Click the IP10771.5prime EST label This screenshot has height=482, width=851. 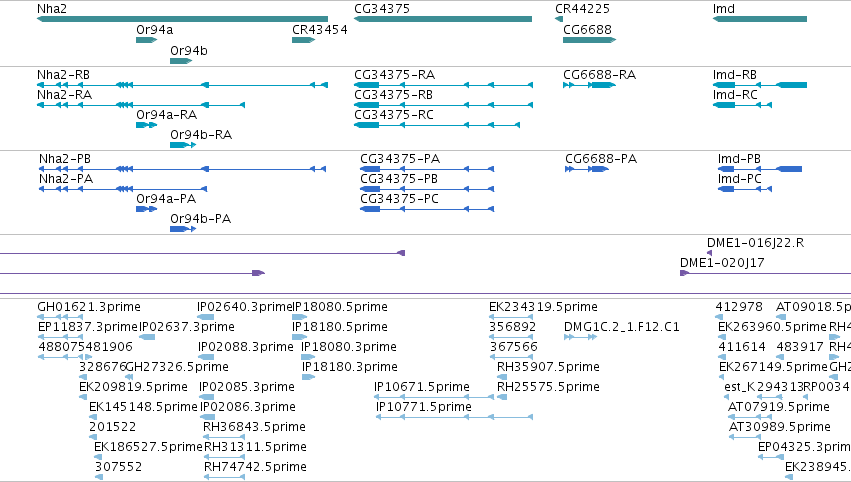(424, 408)
